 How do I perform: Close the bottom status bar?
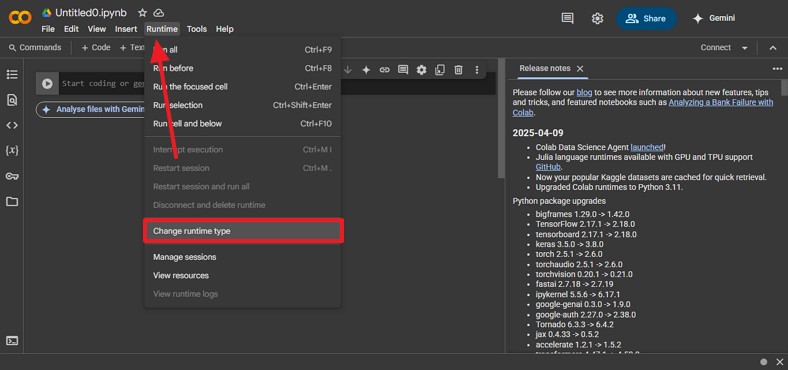(x=779, y=361)
